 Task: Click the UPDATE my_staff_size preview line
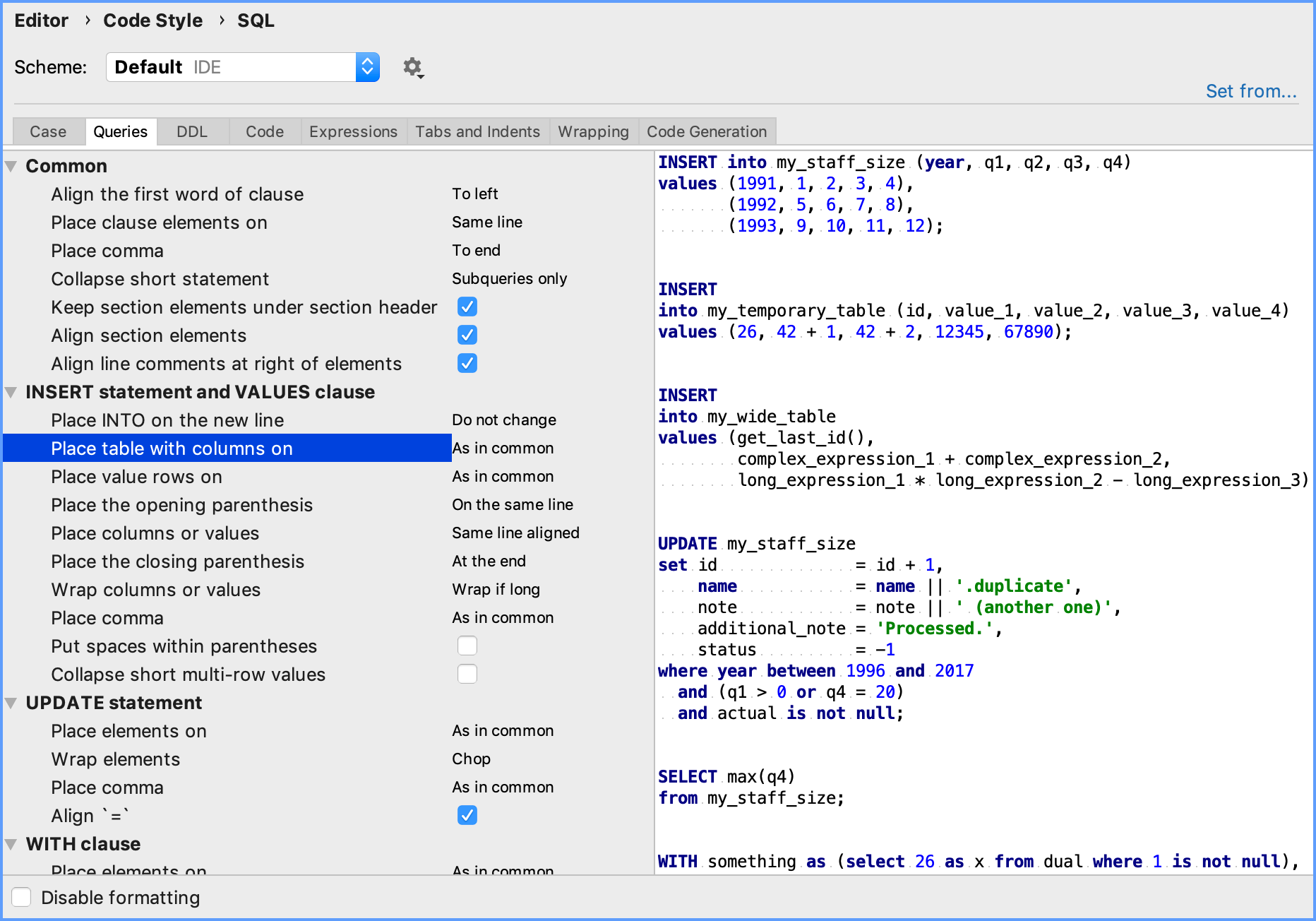(x=756, y=544)
